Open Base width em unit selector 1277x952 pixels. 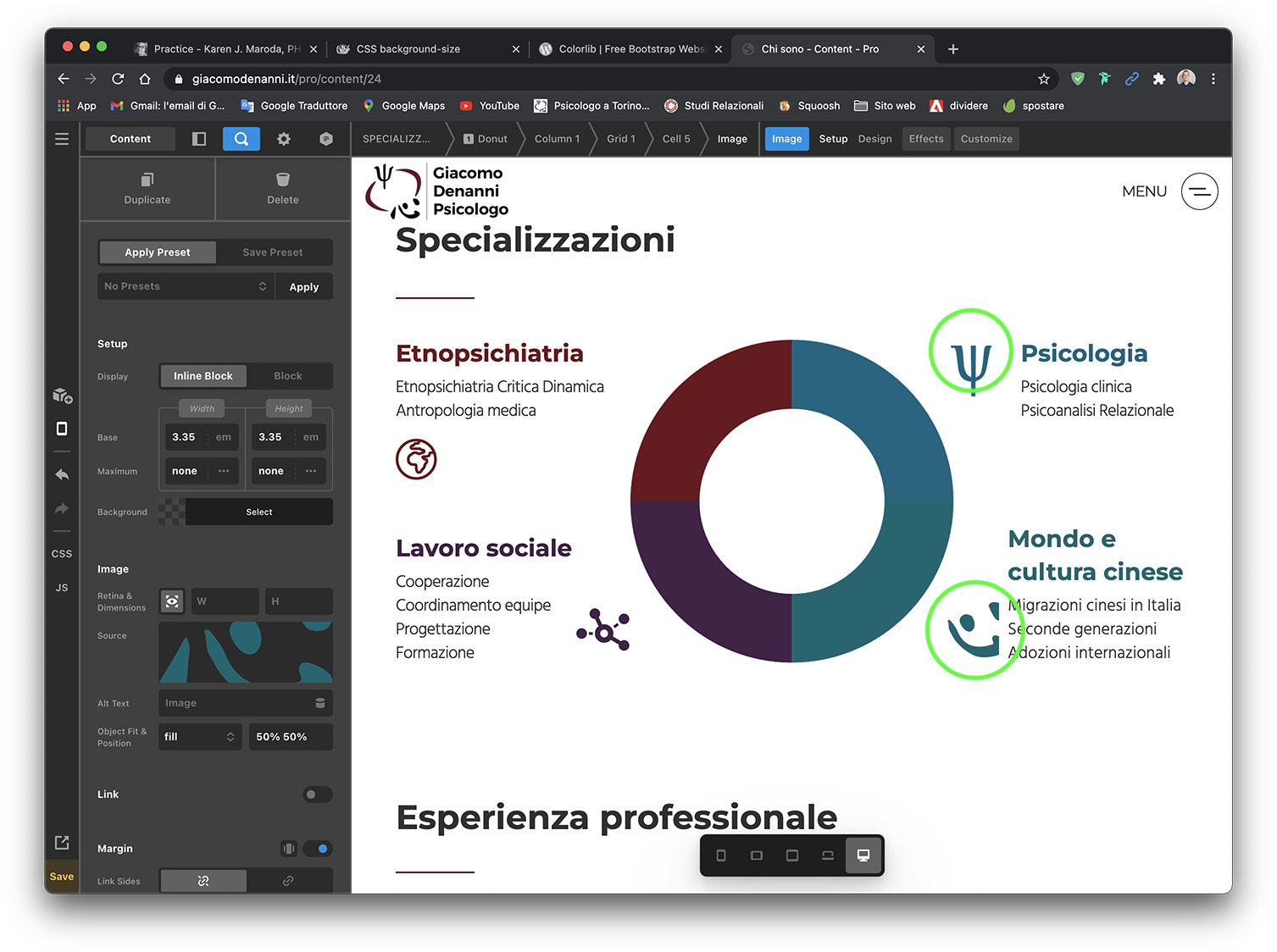point(224,437)
